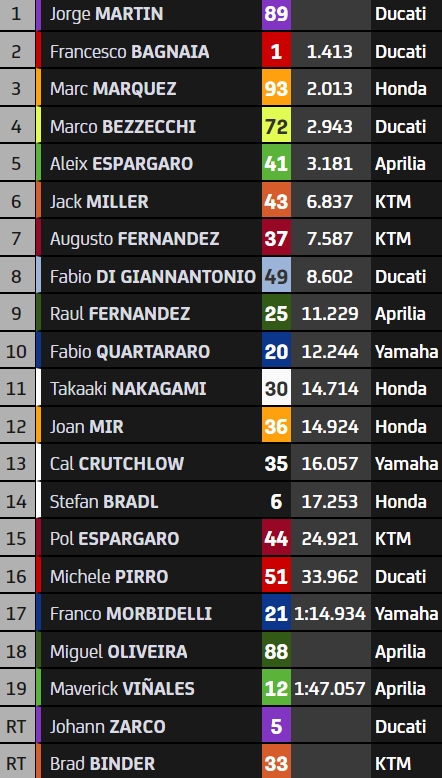Click the 24.921 gap for Pol ESPARGARO

(x=330, y=539)
